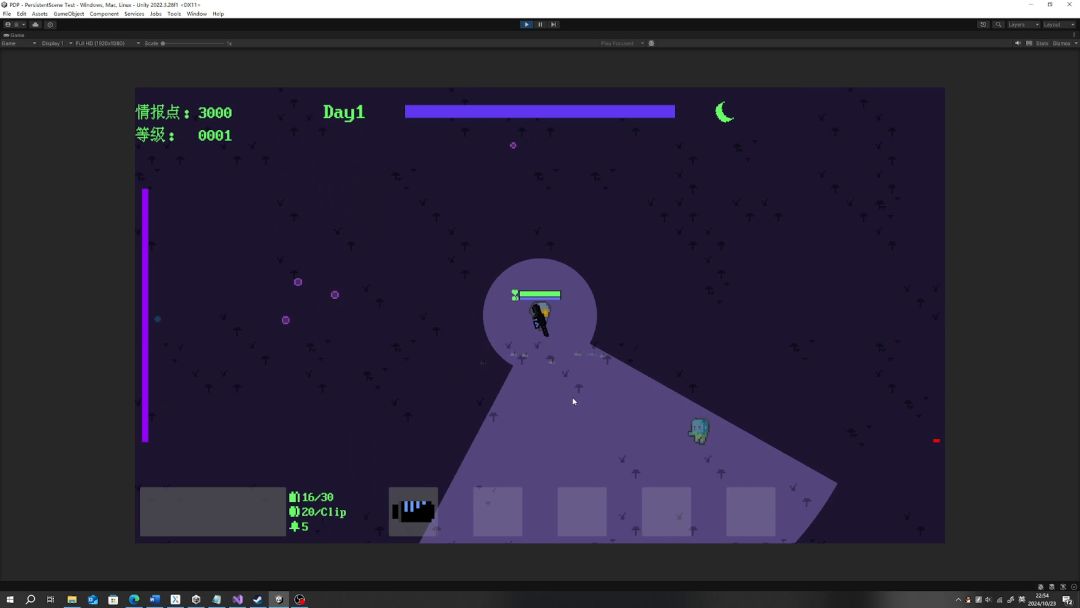
Task: Expand the Layout dropdown
Action: tap(1059, 24)
